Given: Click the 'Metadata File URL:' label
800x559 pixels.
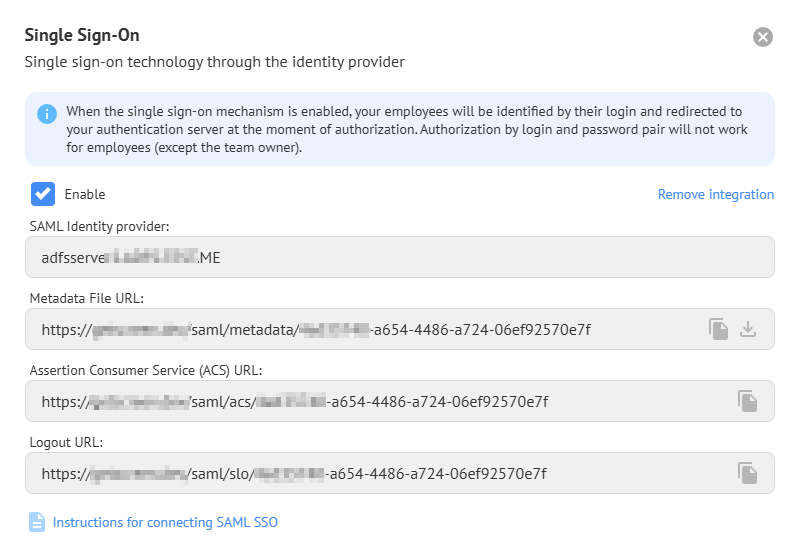Looking at the screenshot, I should click(88, 298).
